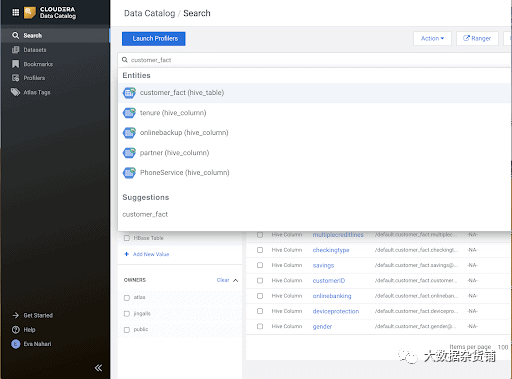Click into the customer_fact search field
Image resolution: width=512 pixels, height=379 pixels.
pos(315,60)
